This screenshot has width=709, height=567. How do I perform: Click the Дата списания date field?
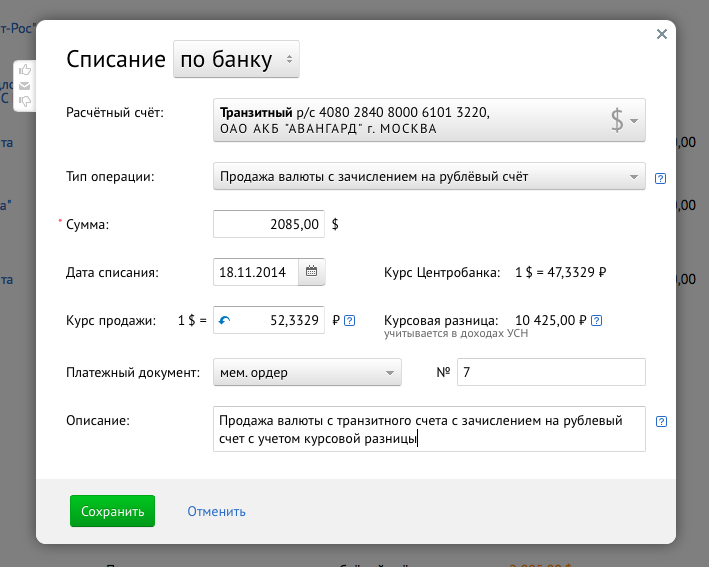[x=256, y=272]
